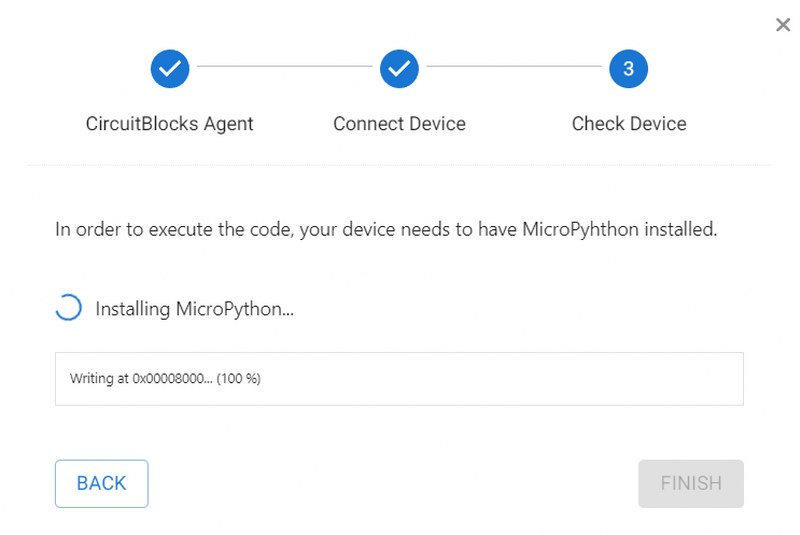Click the CircuitBlocks Agent completed checkmark circle
The height and width of the screenshot is (535, 800).
click(x=170, y=69)
